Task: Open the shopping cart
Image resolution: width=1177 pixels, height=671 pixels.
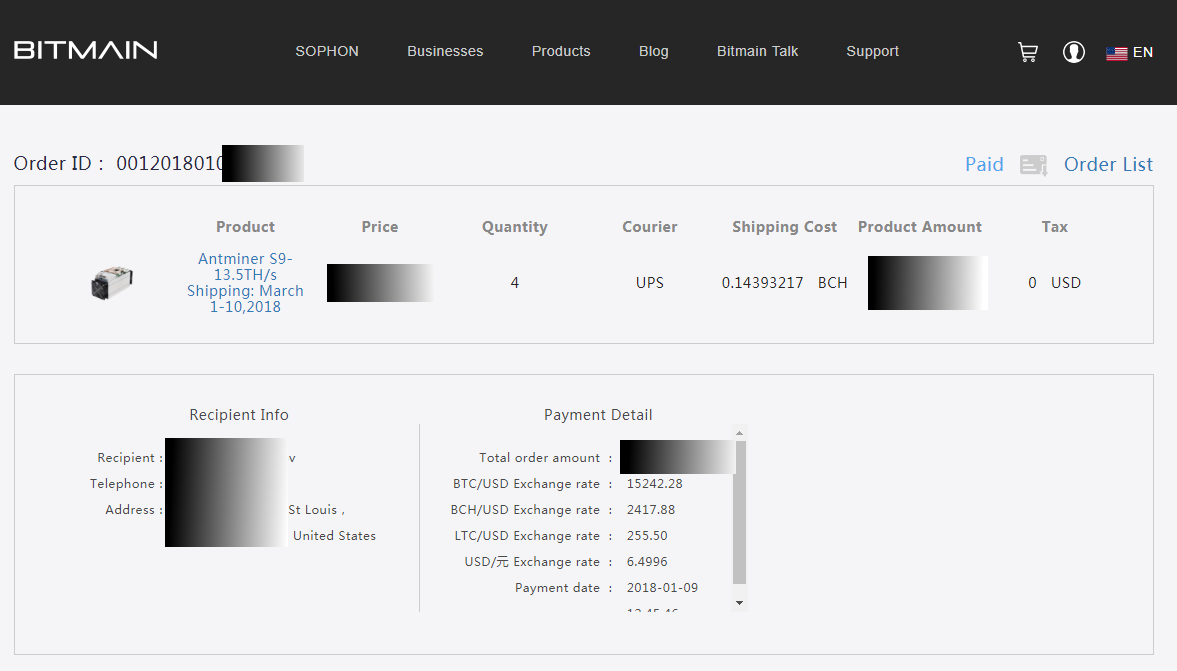Action: 1027,52
